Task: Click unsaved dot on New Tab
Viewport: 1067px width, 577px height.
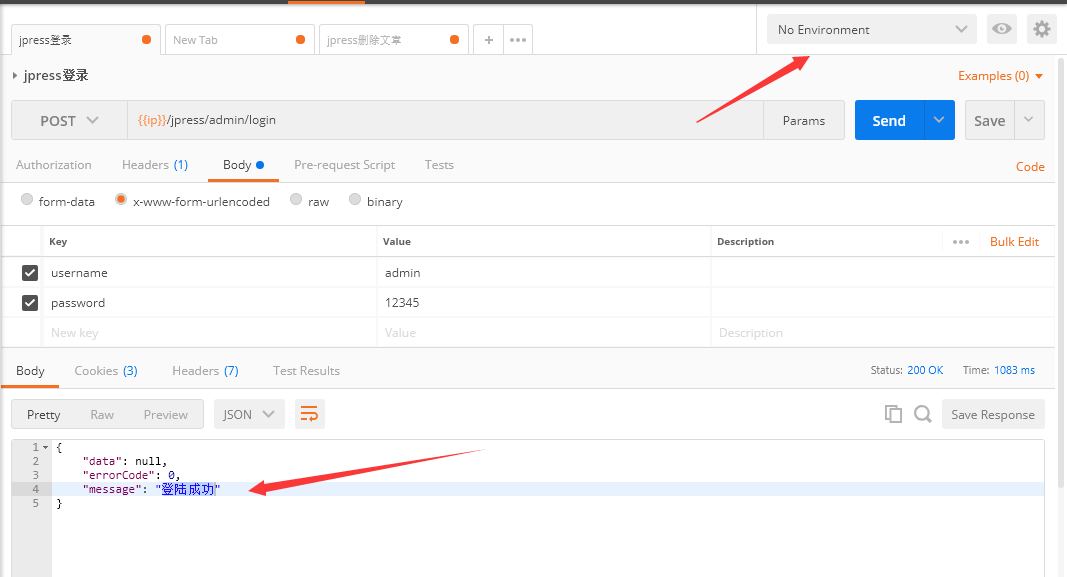Action: click(x=300, y=39)
